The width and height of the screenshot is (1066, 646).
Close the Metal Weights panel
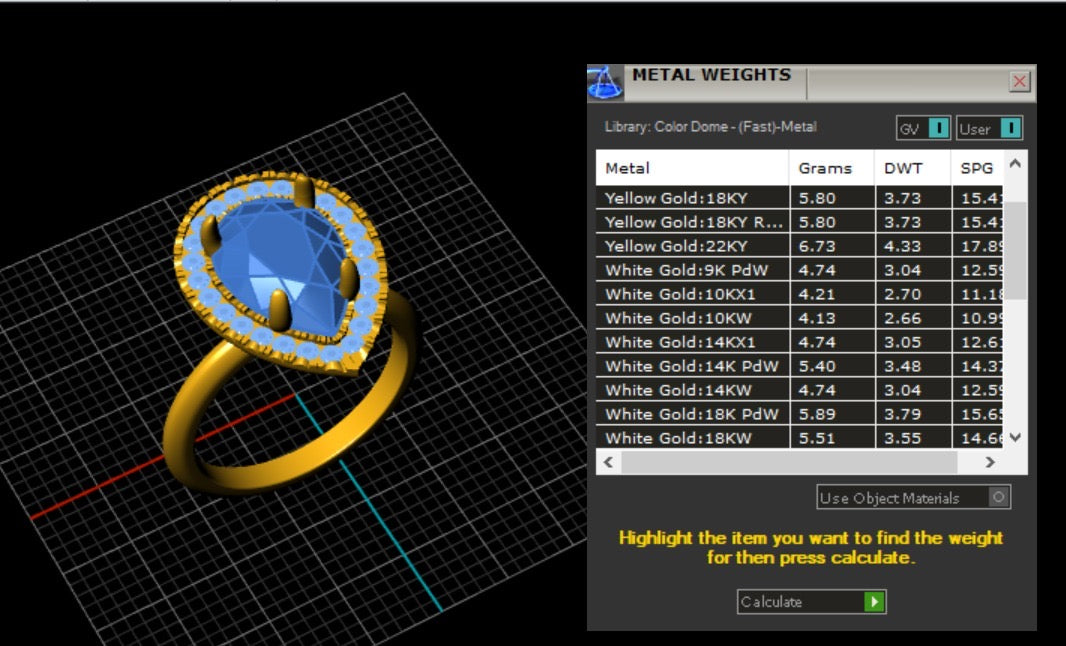tap(1019, 82)
